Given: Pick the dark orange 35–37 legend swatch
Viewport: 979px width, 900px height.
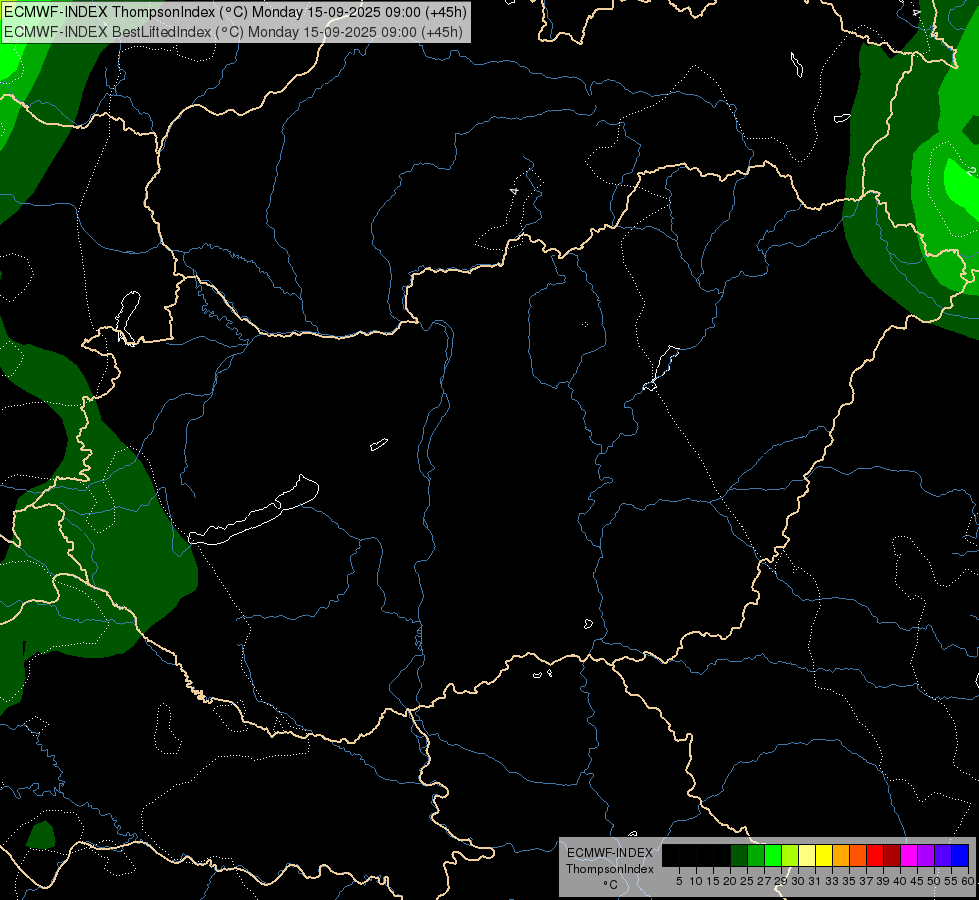Looking at the screenshot, I should [x=858, y=855].
